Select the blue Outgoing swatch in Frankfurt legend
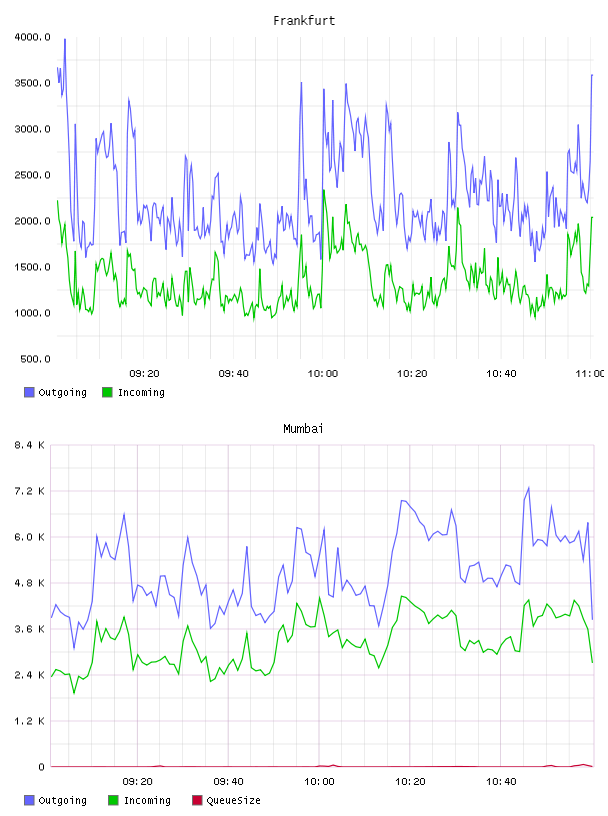This screenshot has width=608, height=816. [x=29, y=392]
